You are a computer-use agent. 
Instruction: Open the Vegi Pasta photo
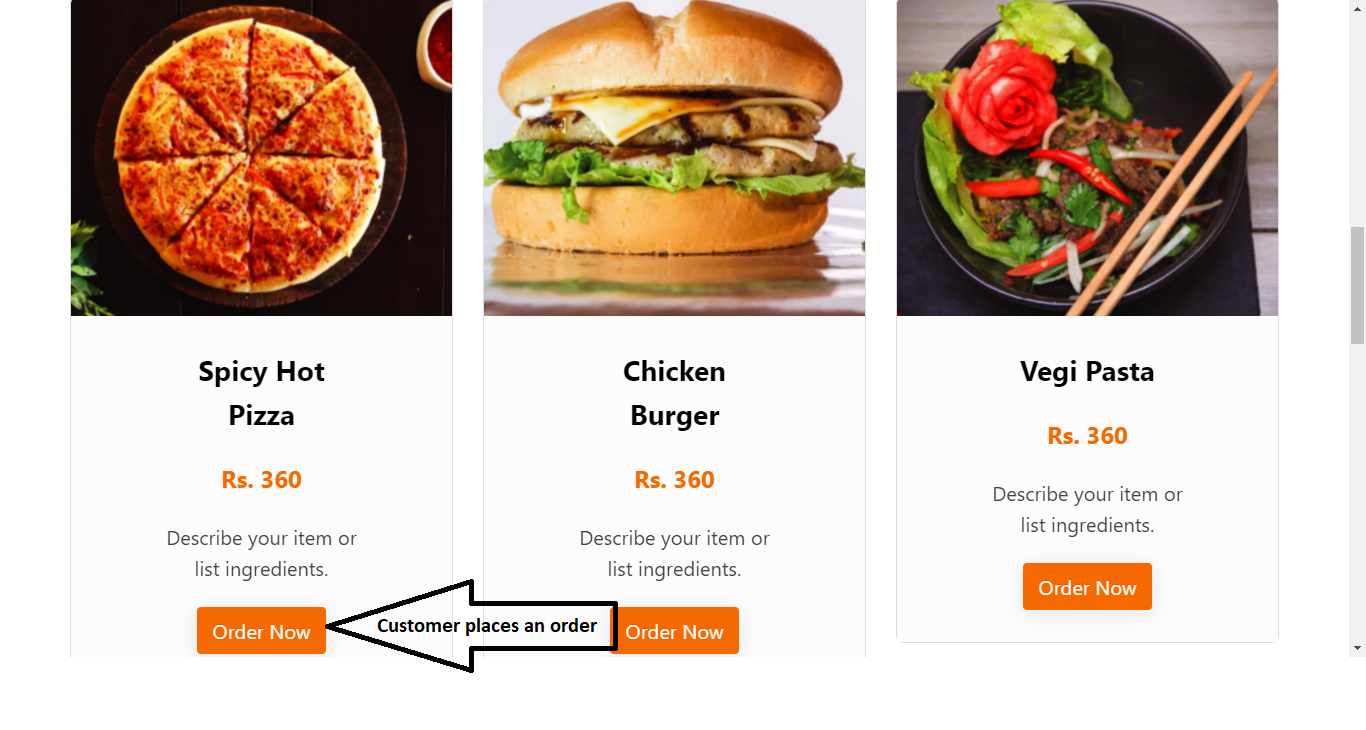(x=1087, y=158)
